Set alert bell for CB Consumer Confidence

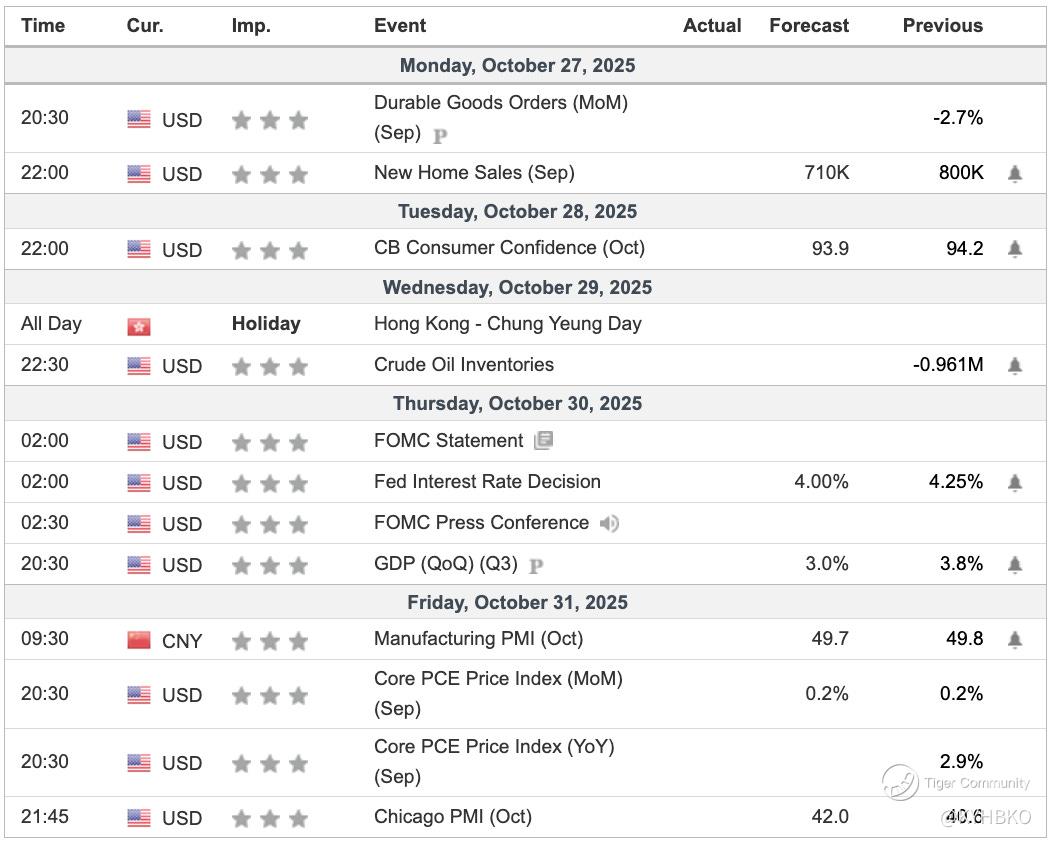1015,249
